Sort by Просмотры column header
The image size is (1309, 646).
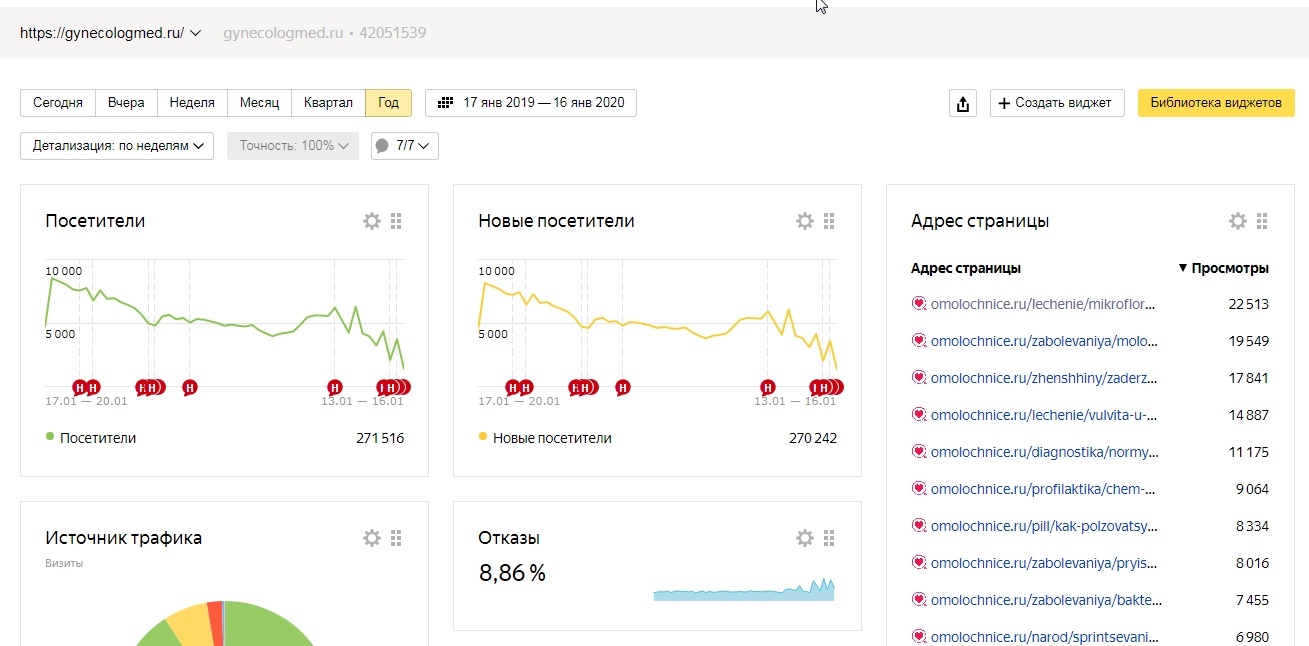click(x=1223, y=268)
